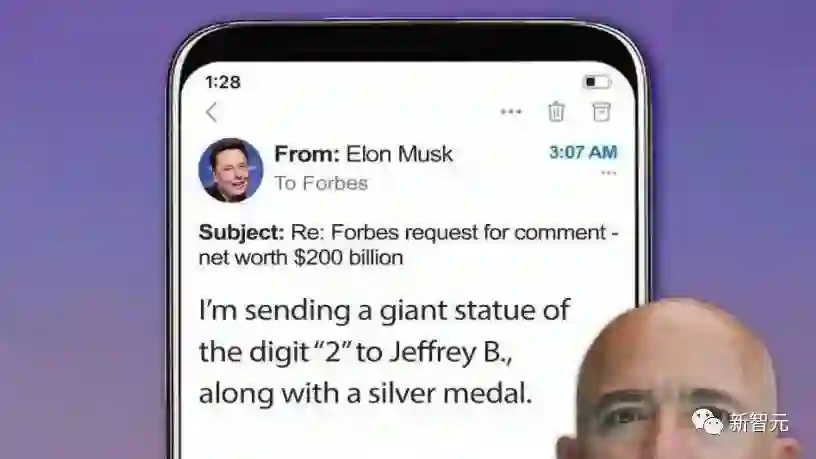Tap the 1:28 status bar clock
The width and height of the screenshot is (816, 459).
click(223, 82)
